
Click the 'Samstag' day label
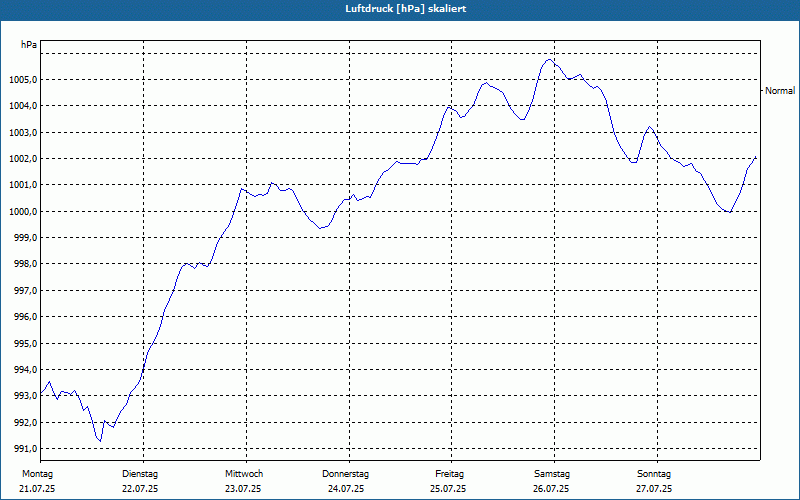pos(552,474)
